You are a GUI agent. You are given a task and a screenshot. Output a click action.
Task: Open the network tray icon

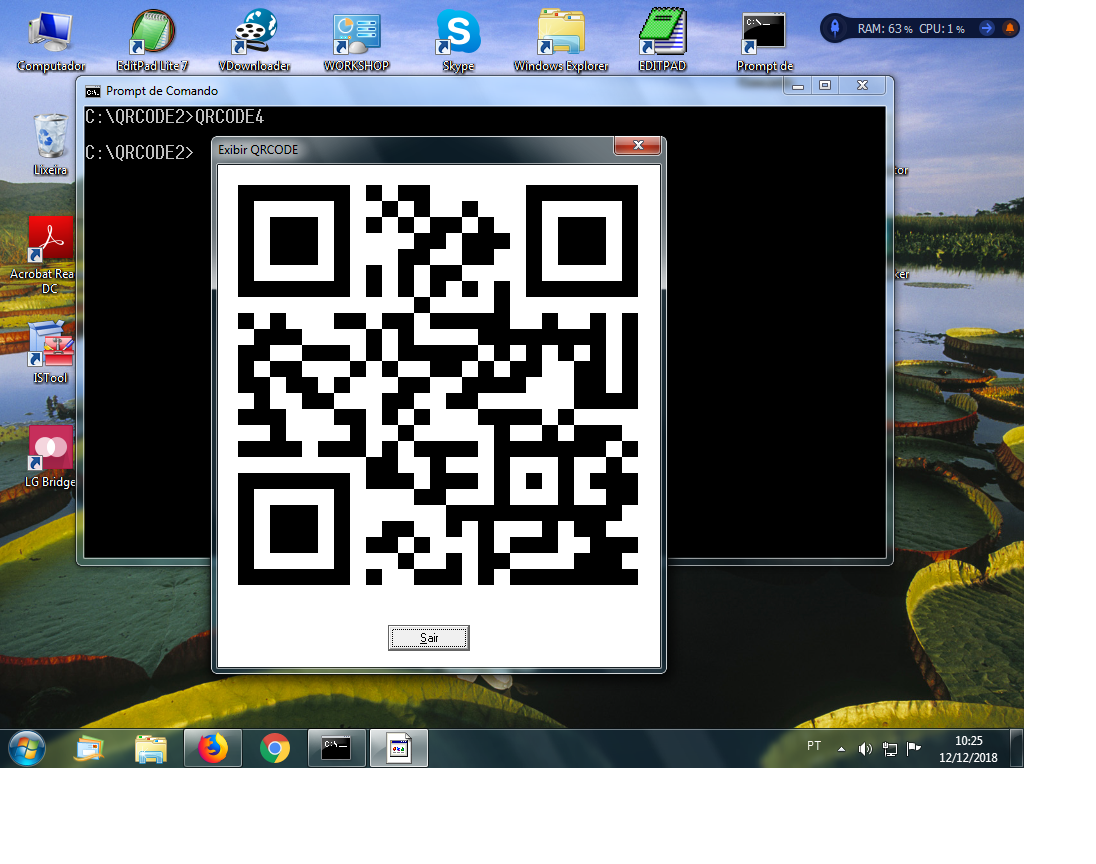coord(889,749)
